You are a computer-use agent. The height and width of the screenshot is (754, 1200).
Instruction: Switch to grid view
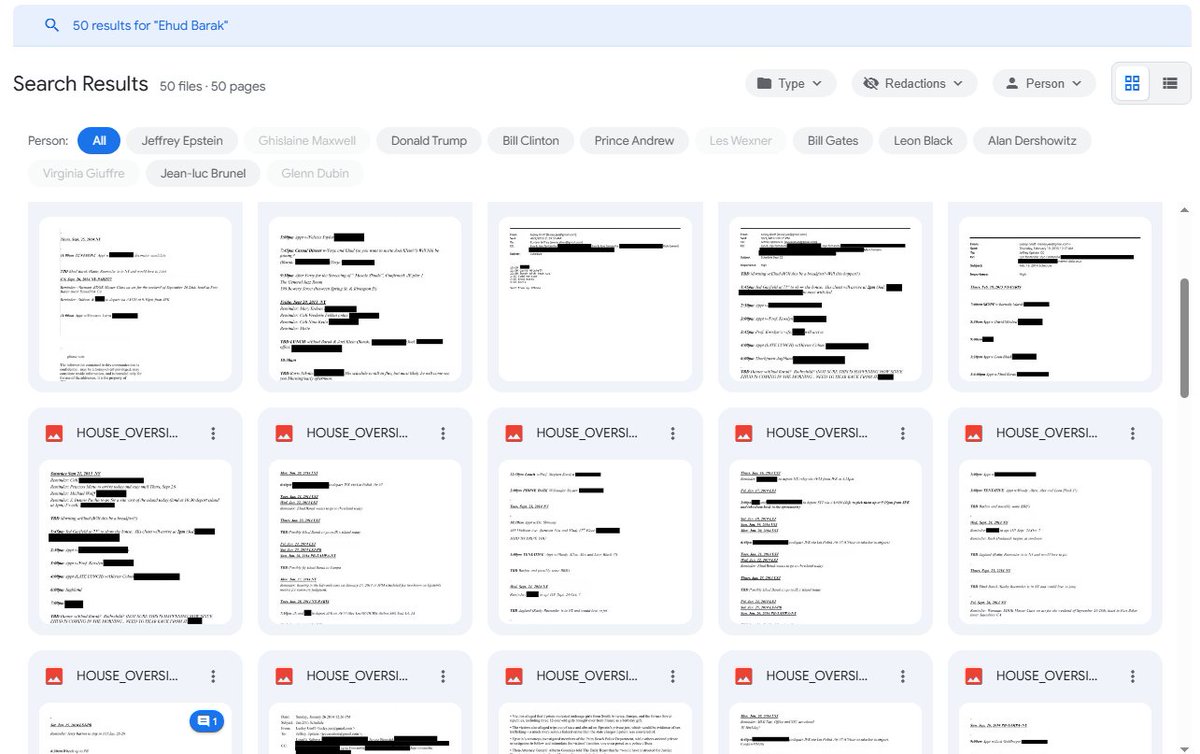point(1132,84)
